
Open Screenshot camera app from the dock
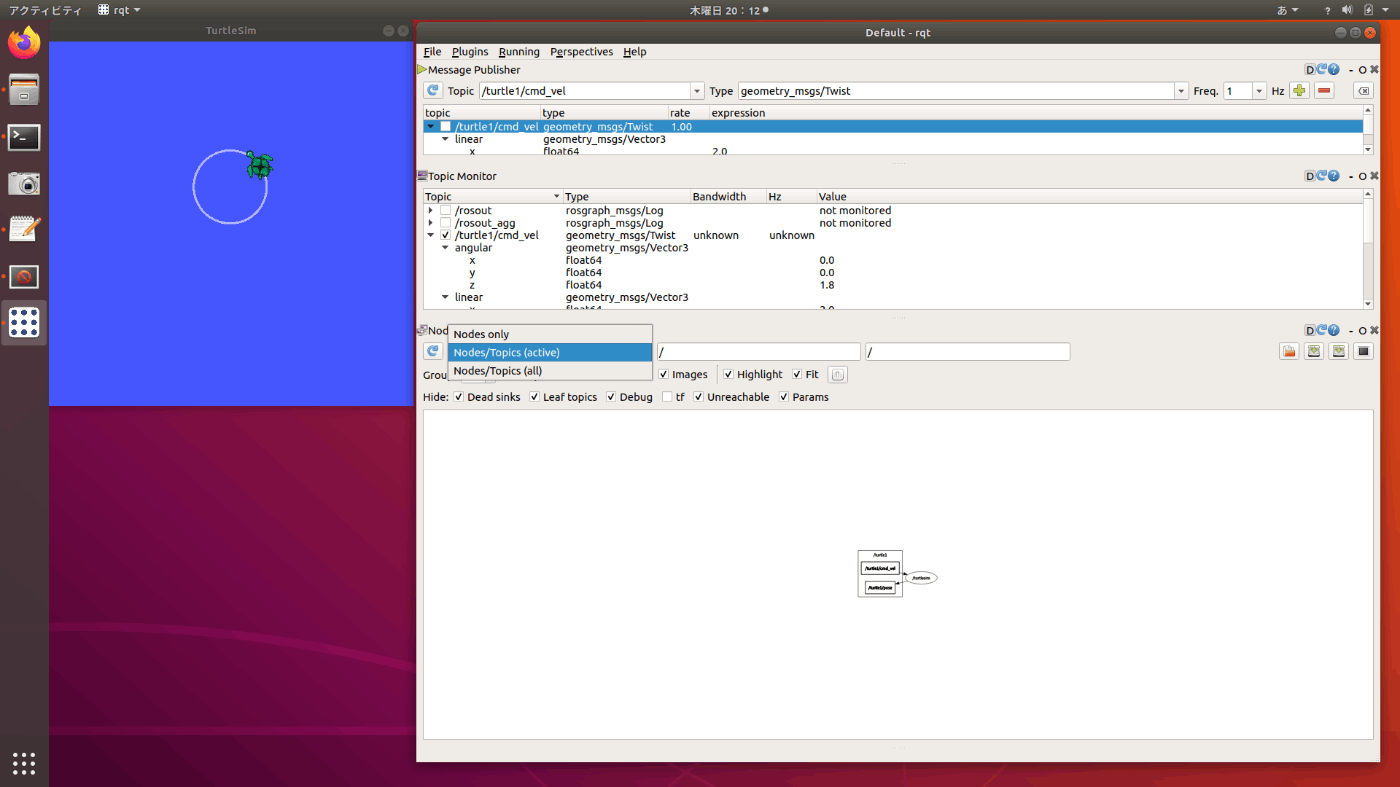point(24,183)
